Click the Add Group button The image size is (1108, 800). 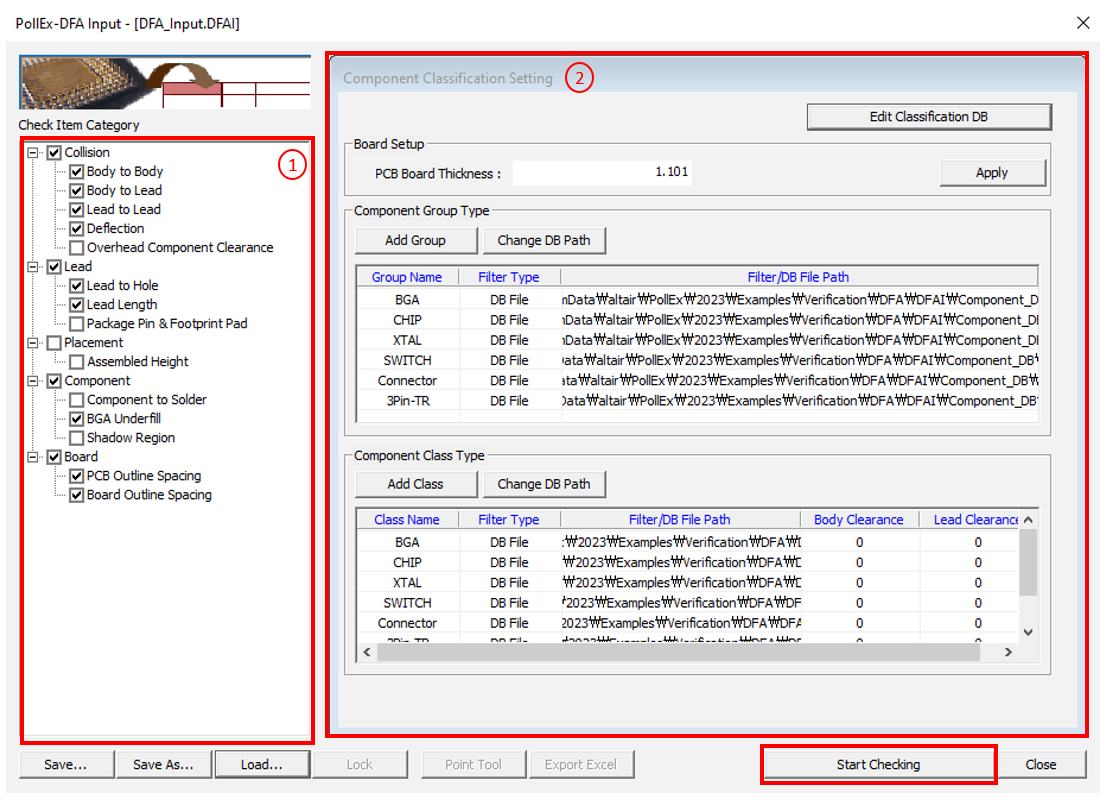pyautogui.click(x=415, y=240)
